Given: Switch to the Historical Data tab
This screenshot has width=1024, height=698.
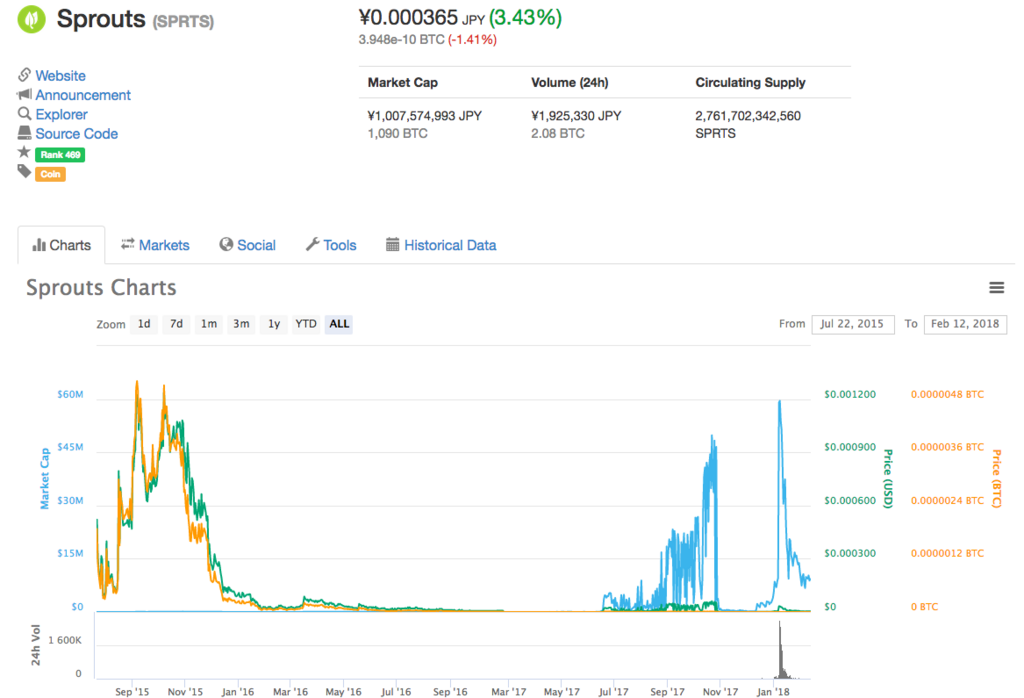Looking at the screenshot, I should coord(441,245).
